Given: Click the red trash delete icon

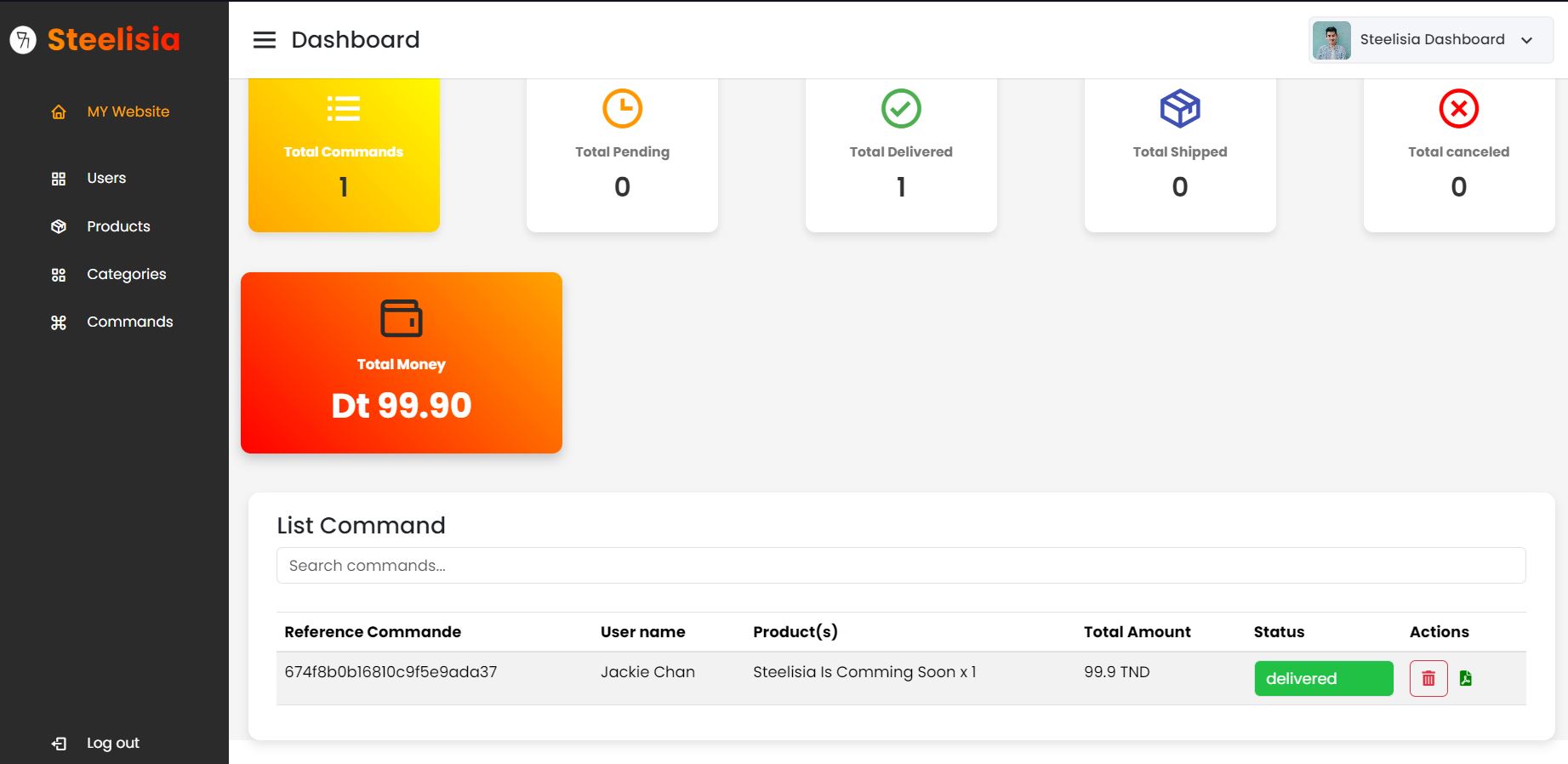Looking at the screenshot, I should click(x=1428, y=679).
